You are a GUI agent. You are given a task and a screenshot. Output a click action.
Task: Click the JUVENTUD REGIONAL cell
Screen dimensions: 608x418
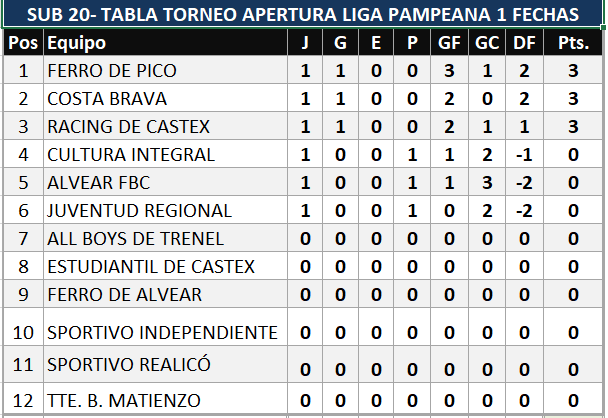139,211
